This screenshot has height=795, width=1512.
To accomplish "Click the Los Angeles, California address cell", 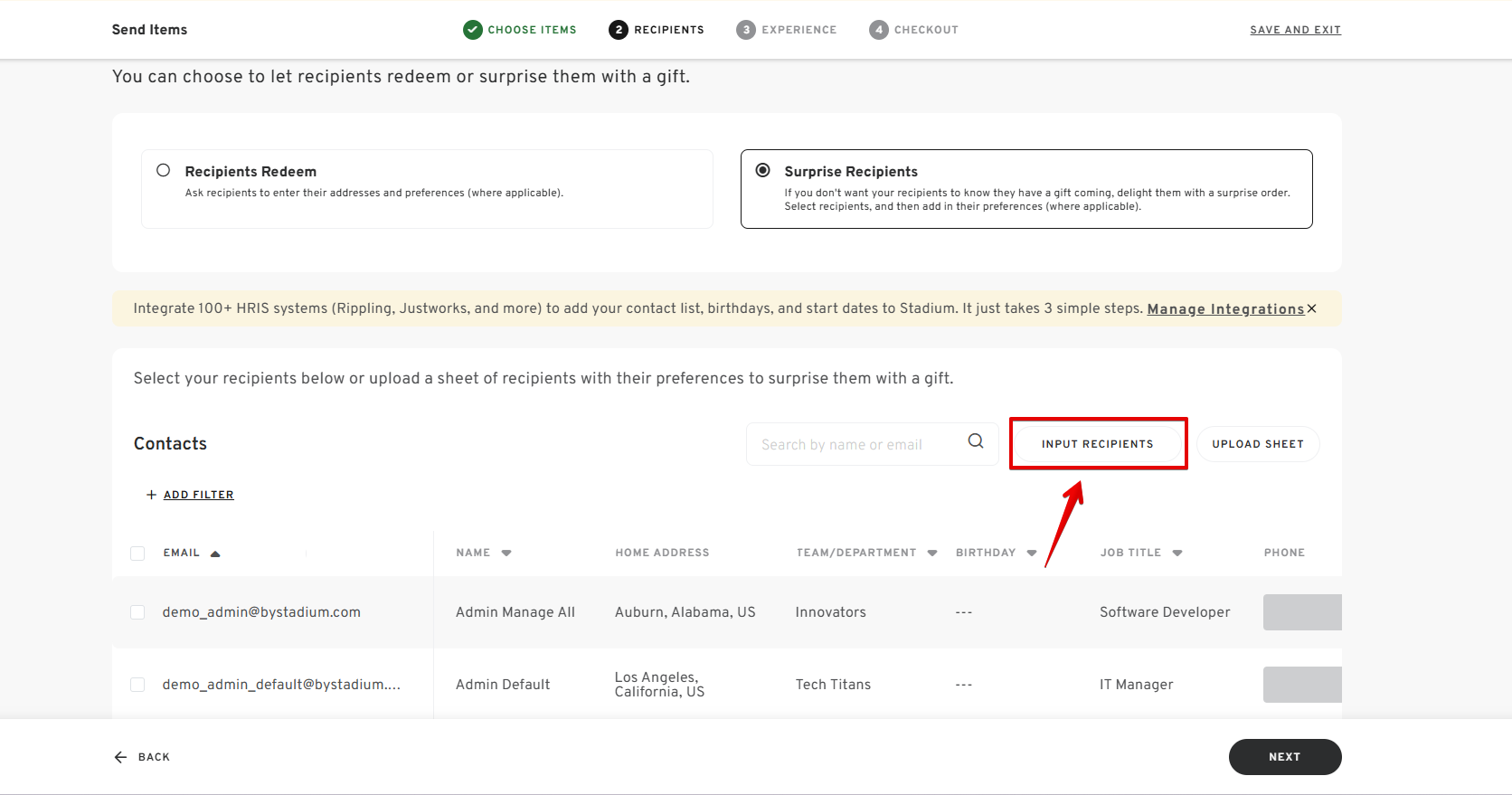I will point(660,685).
